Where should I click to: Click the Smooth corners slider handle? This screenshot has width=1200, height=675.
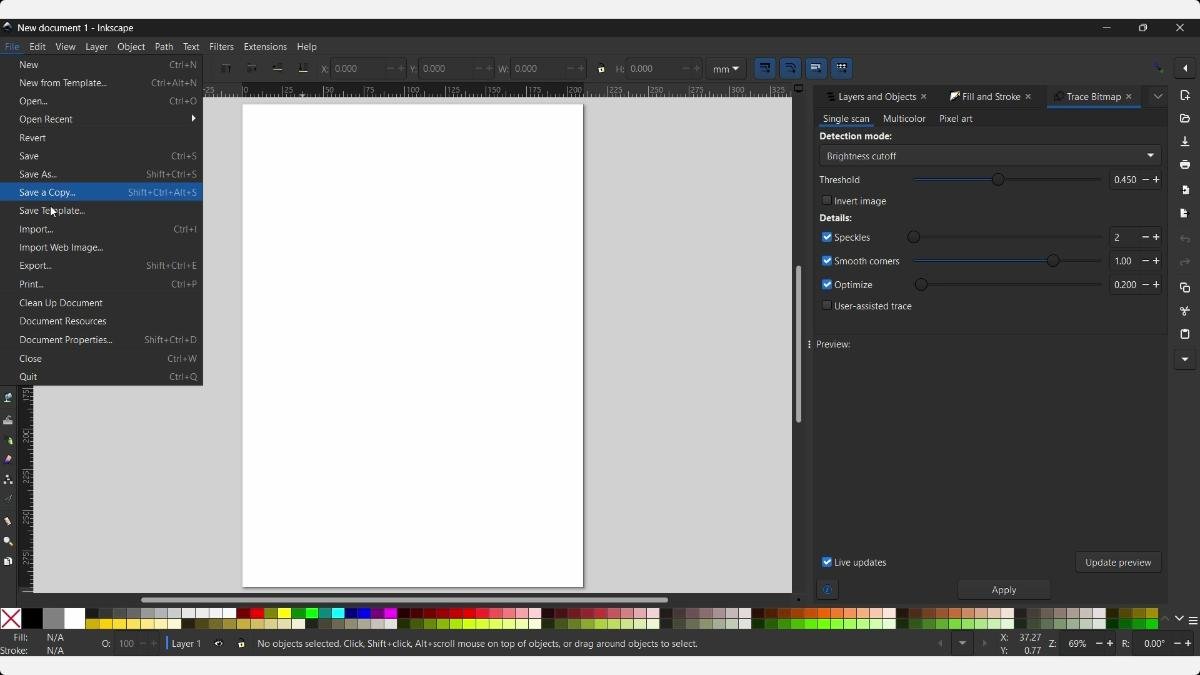(x=1053, y=261)
